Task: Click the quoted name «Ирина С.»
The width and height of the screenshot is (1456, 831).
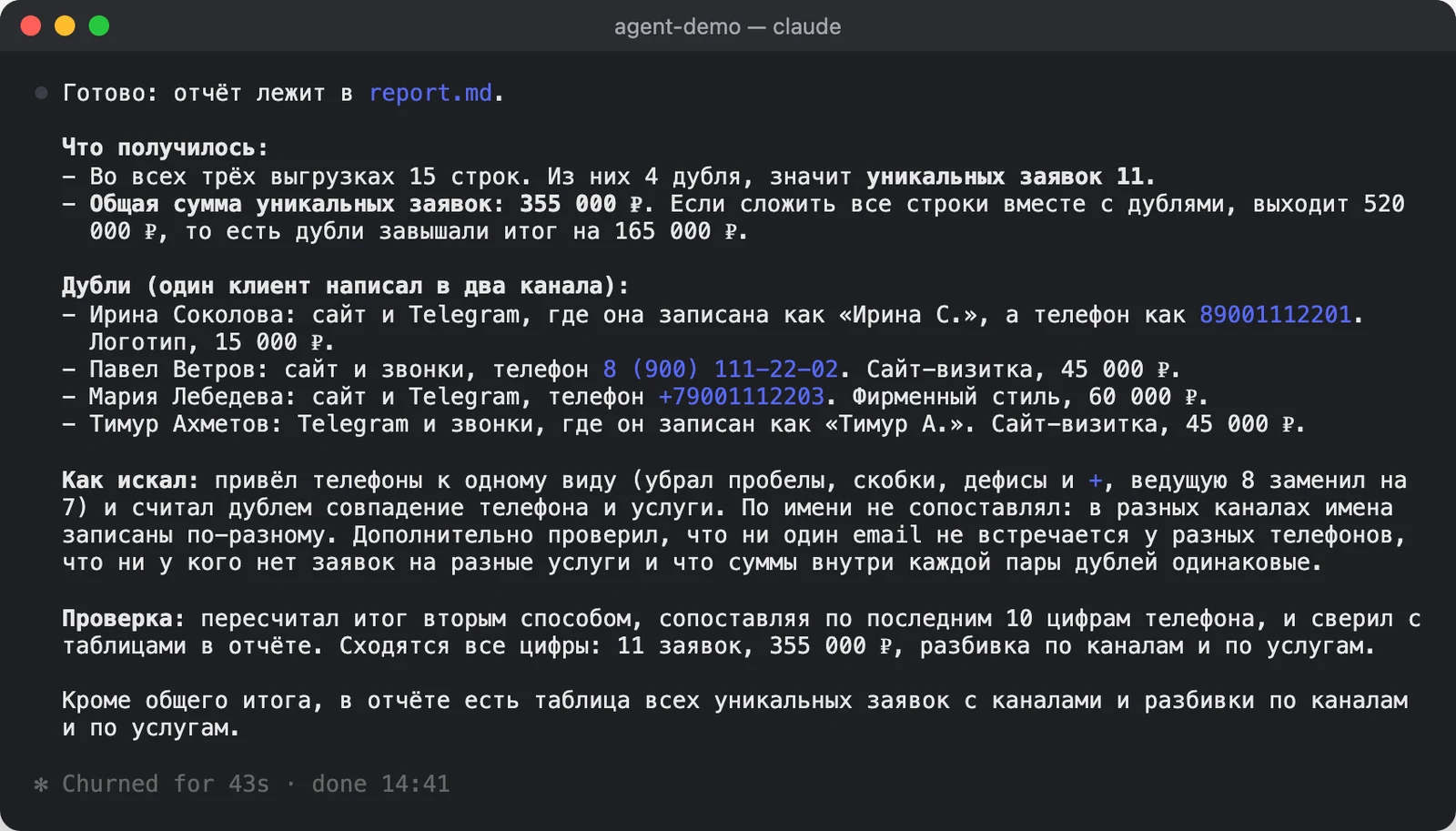Action: [x=907, y=315]
